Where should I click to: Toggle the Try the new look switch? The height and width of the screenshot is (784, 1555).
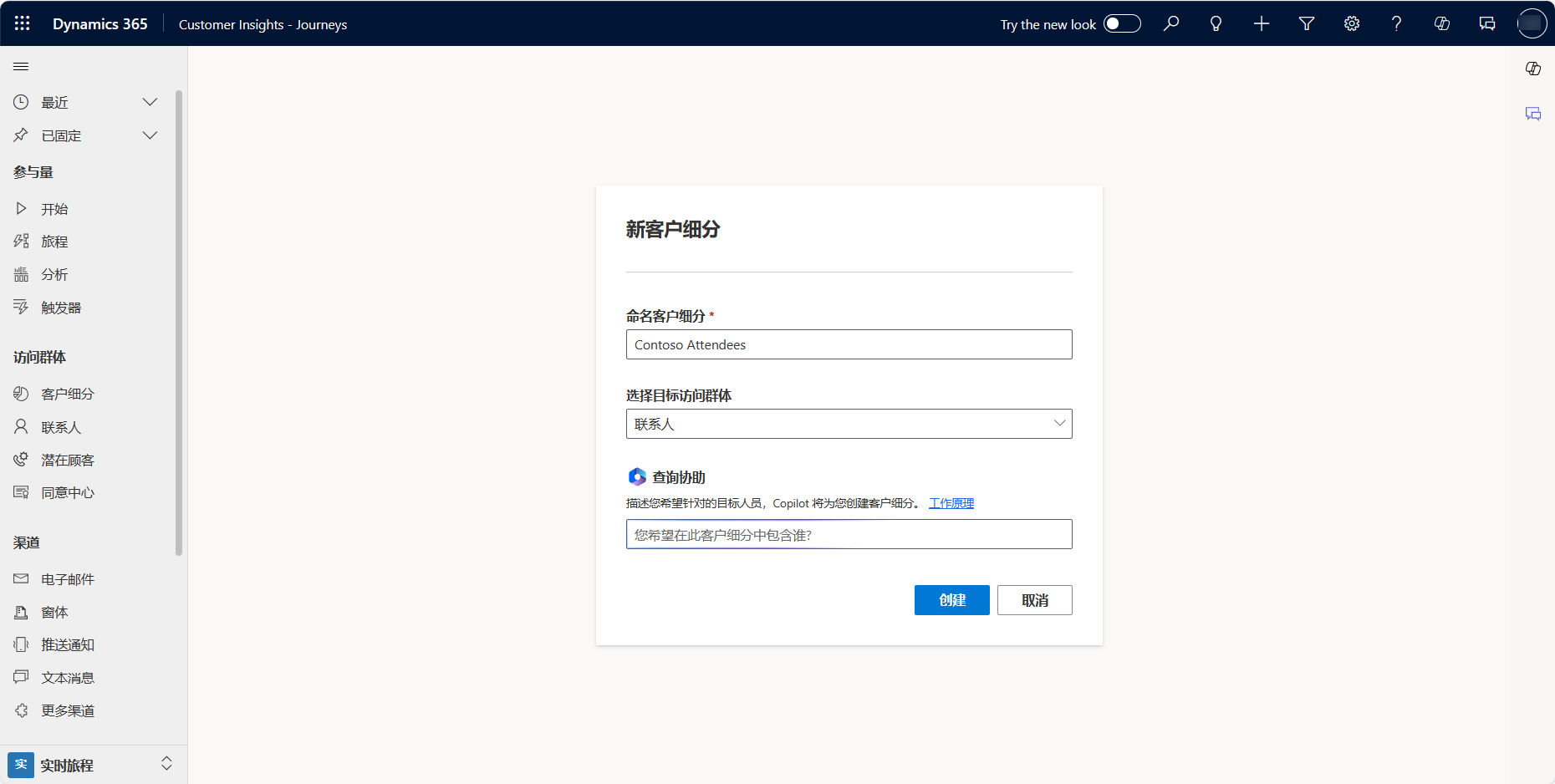(1122, 23)
